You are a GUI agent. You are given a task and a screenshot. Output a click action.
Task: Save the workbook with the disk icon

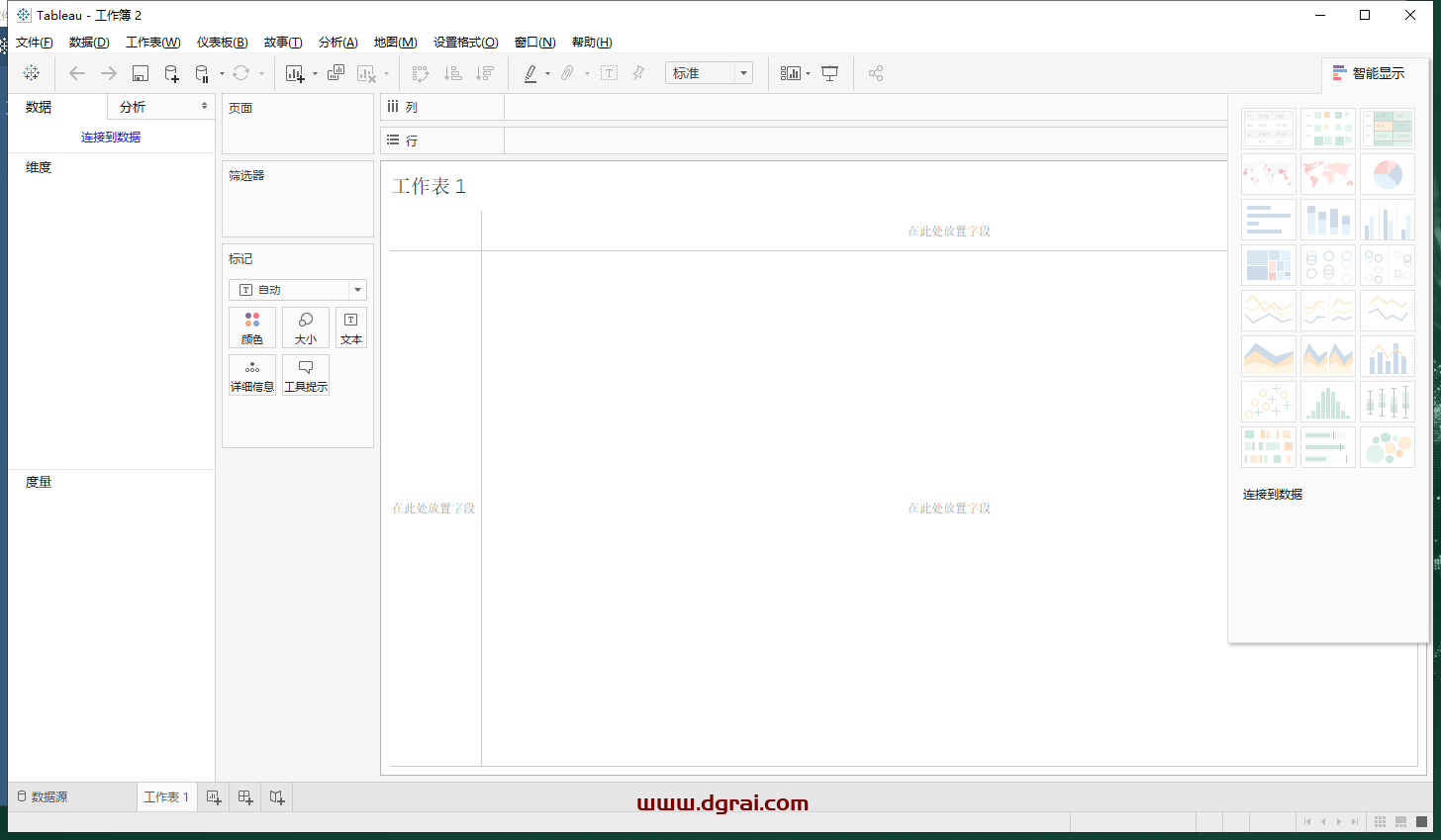tap(141, 73)
